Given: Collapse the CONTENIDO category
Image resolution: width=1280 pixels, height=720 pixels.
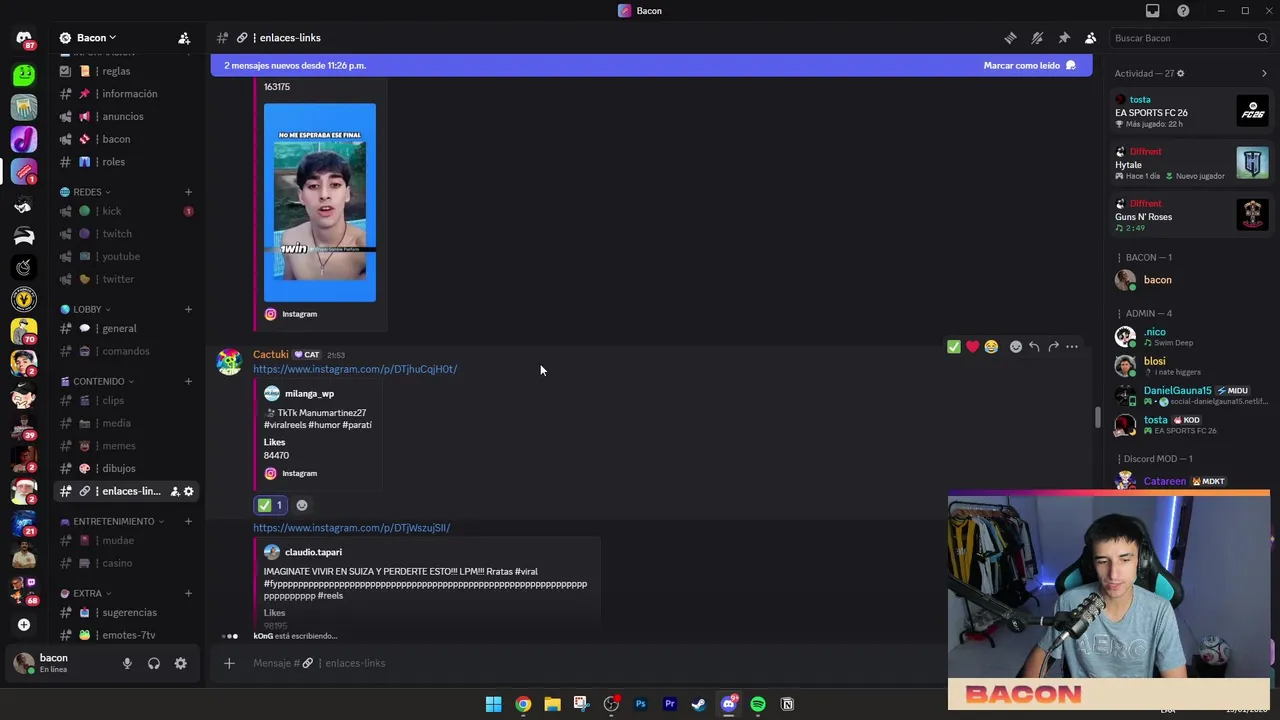Looking at the screenshot, I should (97, 381).
